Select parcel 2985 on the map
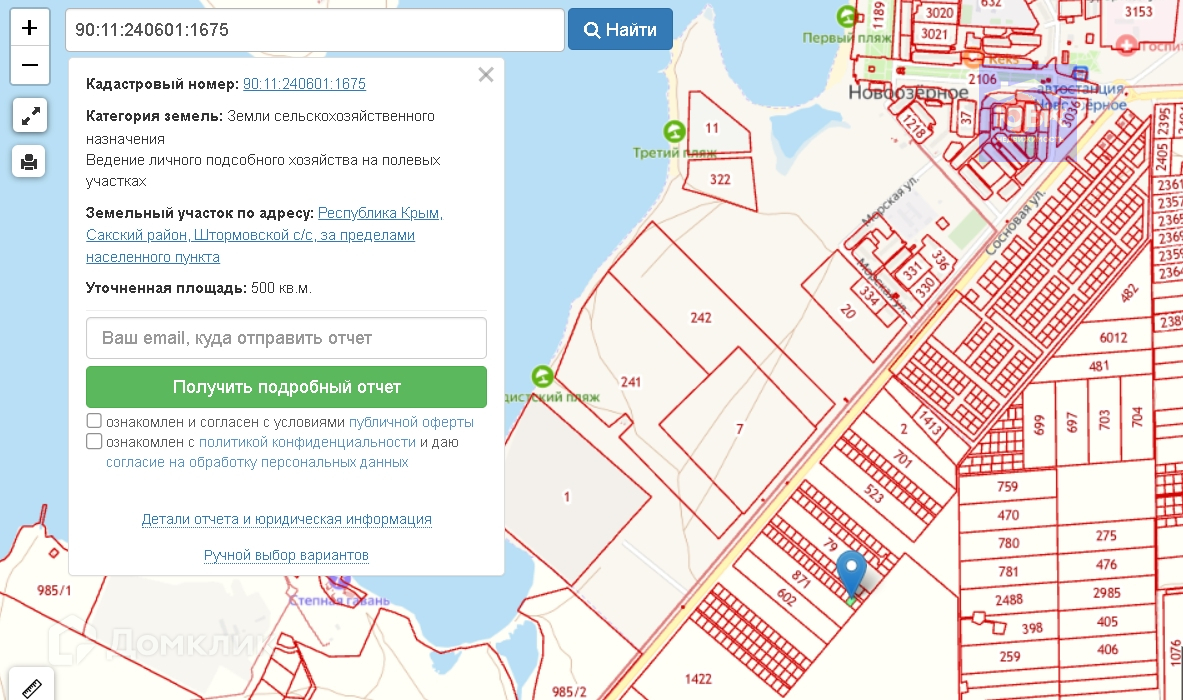Screen dimensions: 1183x700 pos(1106,593)
